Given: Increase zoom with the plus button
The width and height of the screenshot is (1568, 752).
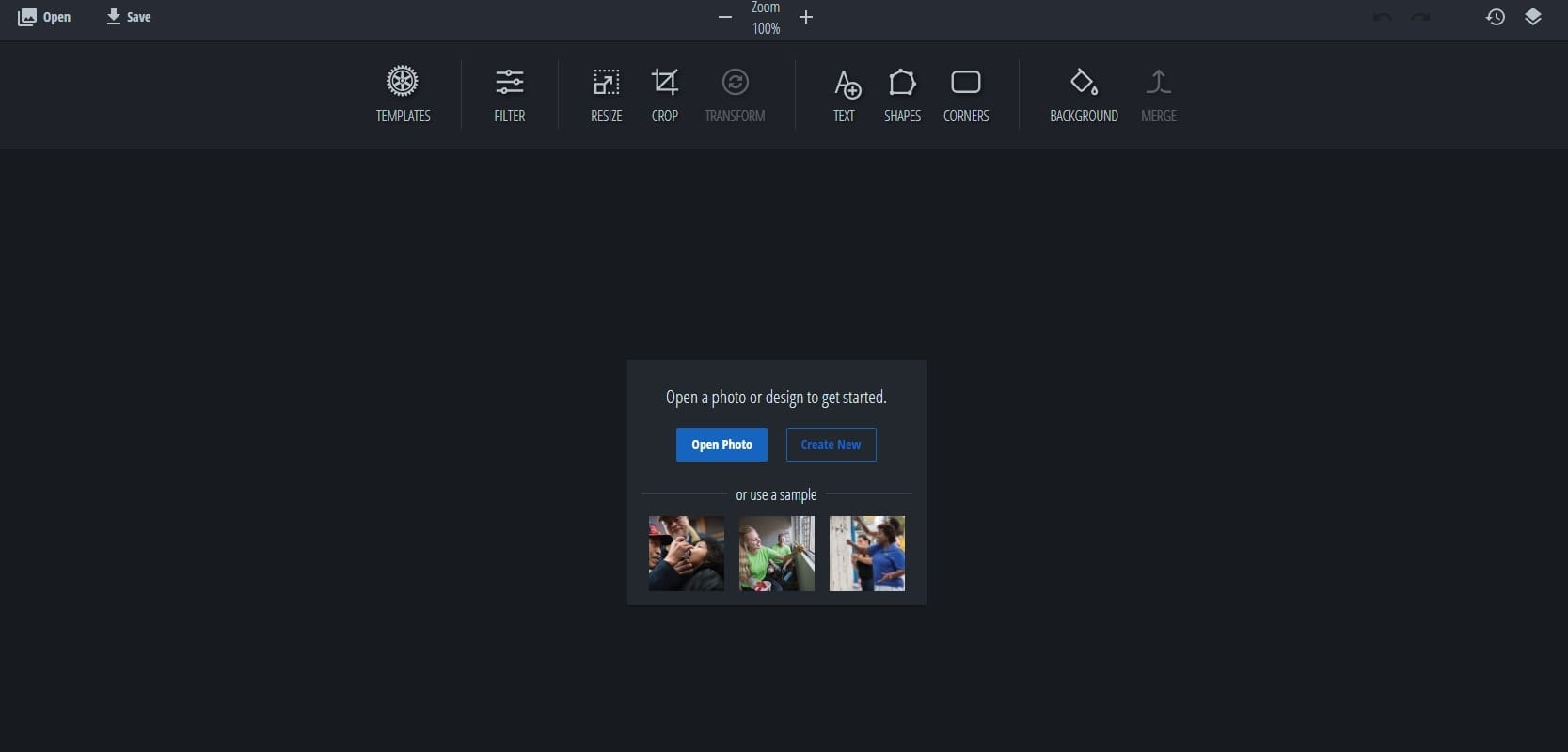Looking at the screenshot, I should (x=806, y=17).
